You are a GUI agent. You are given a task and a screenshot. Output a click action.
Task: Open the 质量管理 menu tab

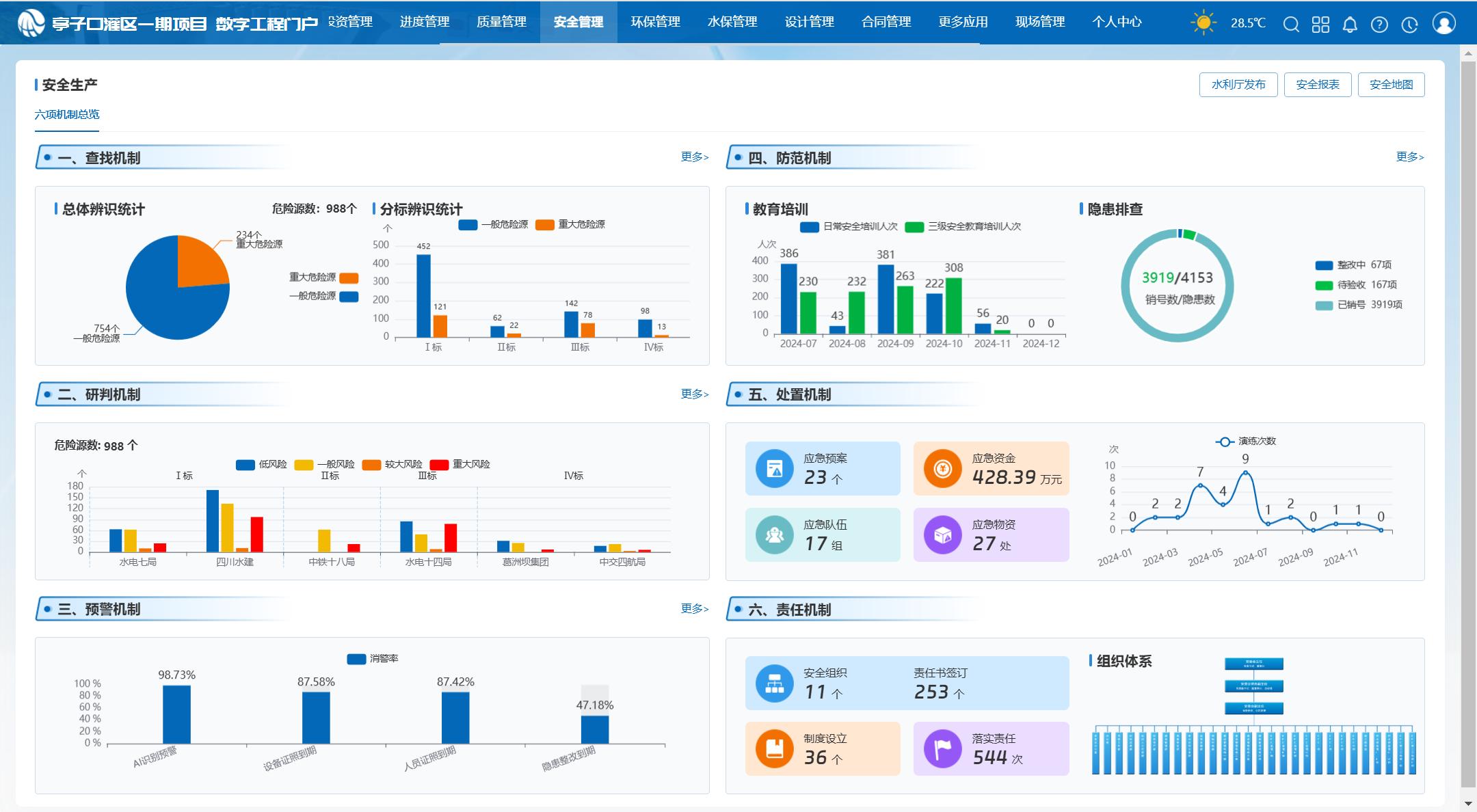pos(501,22)
